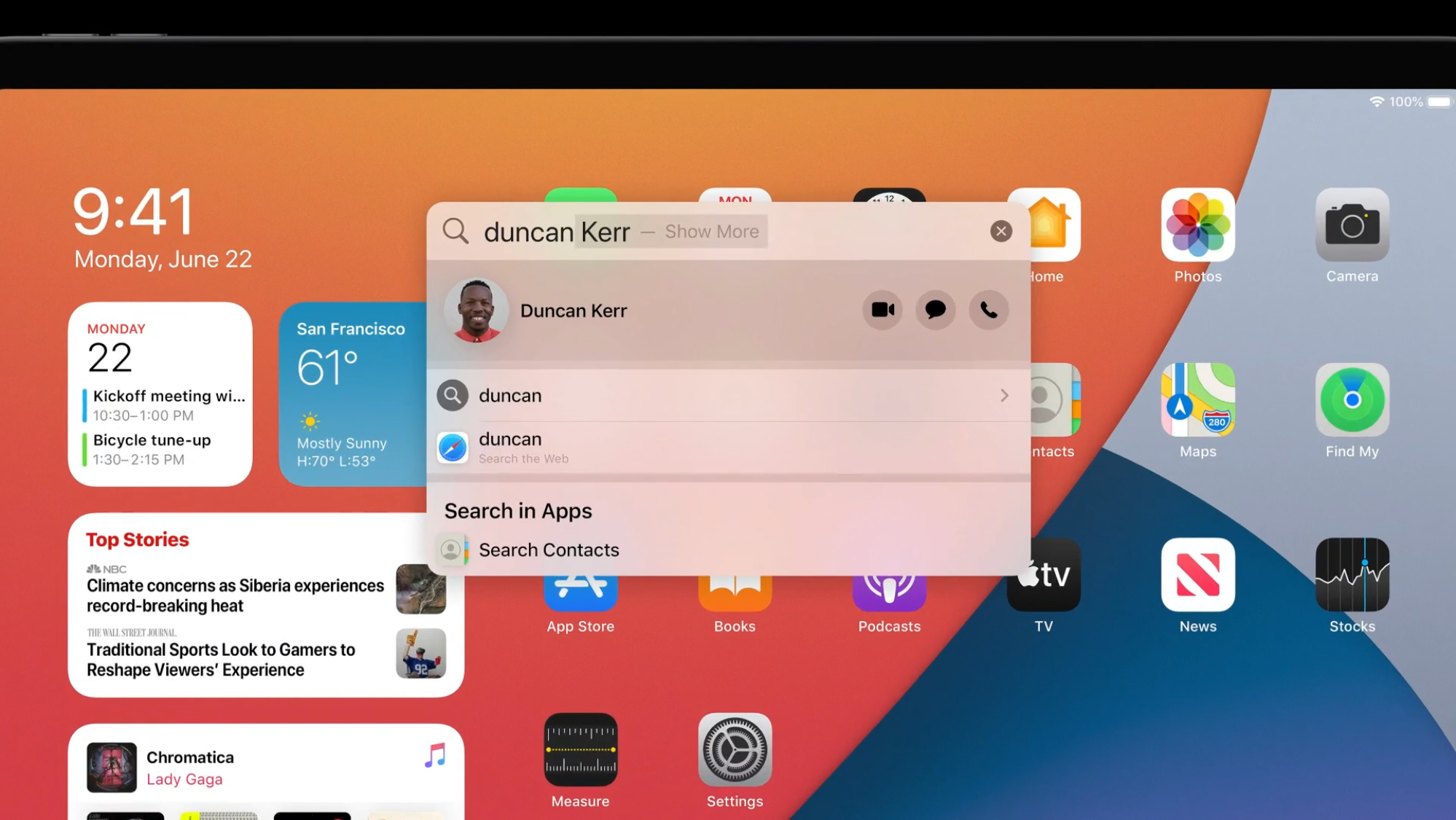
Task: Expand Show More results for duncan Kerr
Action: [712, 231]
